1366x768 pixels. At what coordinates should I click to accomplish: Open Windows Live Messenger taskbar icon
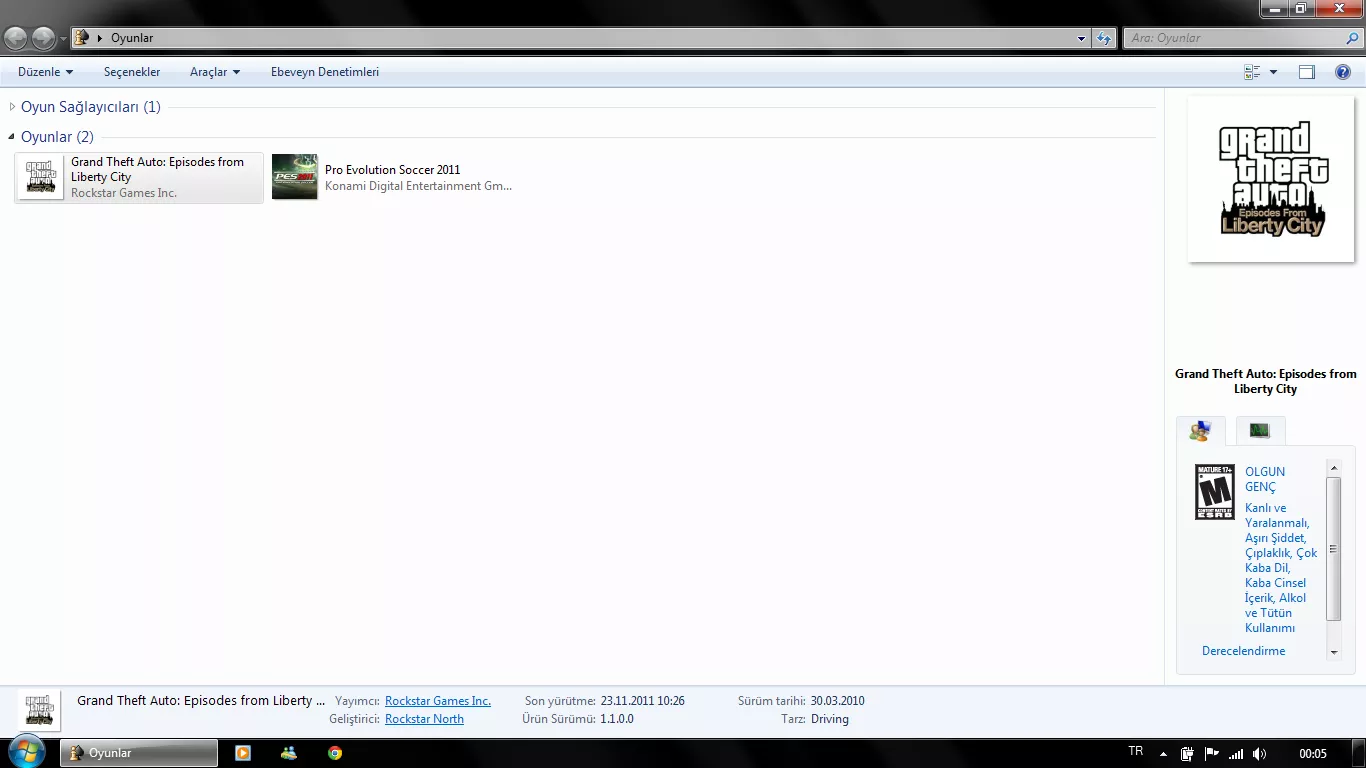point(289,753)
